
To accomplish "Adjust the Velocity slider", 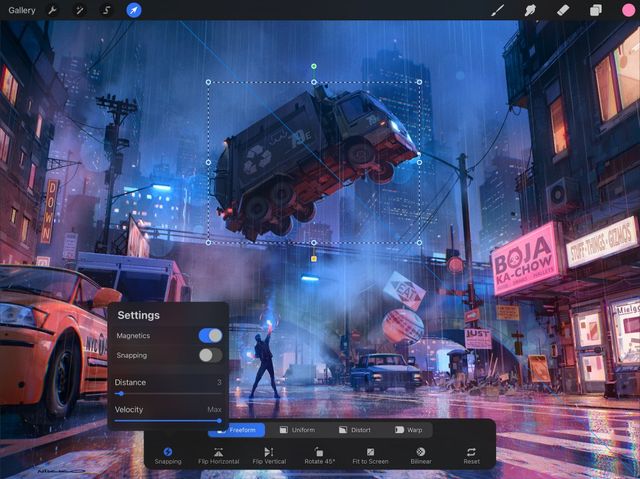I will (x=168, y=421).
